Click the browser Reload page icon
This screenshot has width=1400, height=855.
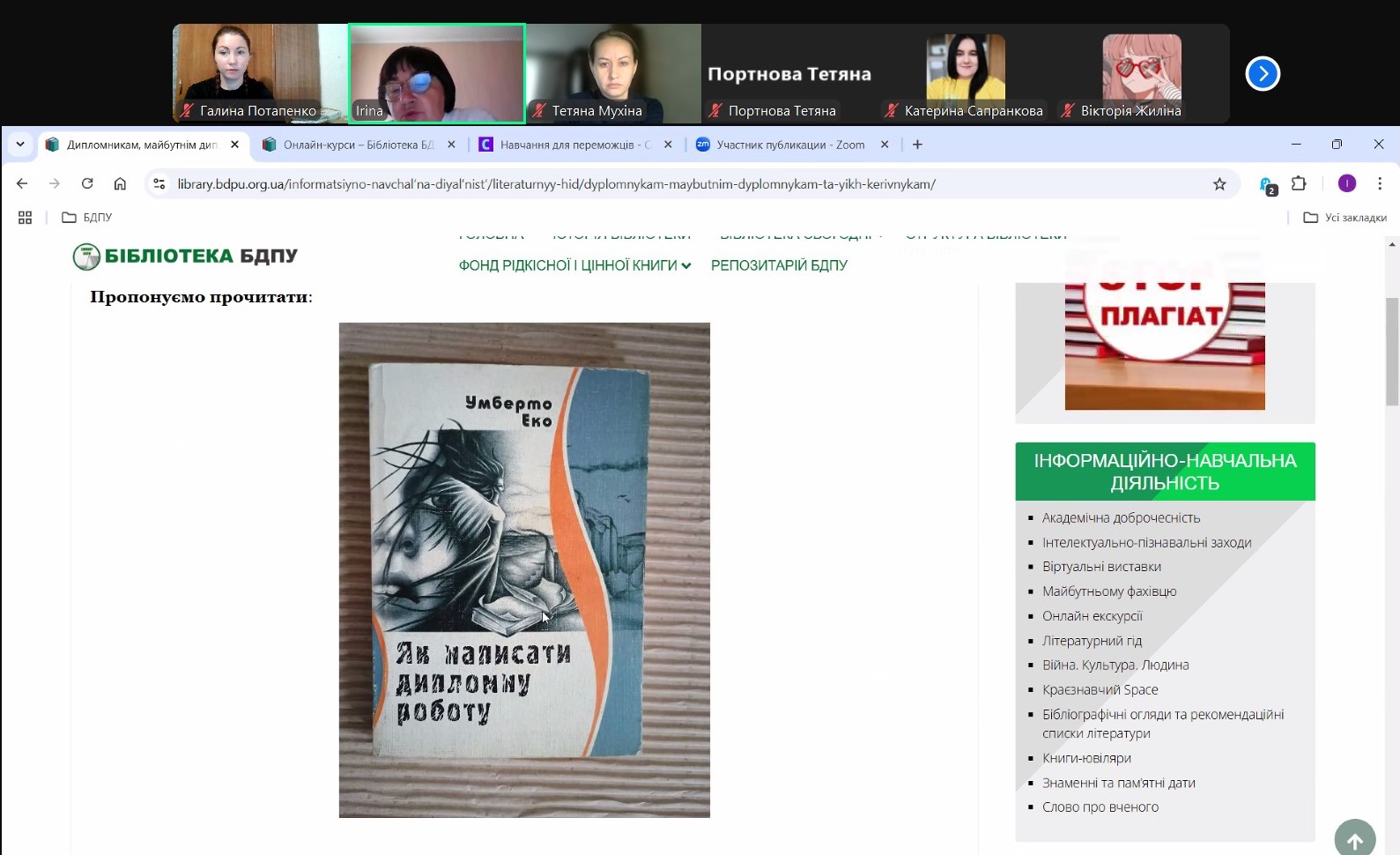[87, 183]
